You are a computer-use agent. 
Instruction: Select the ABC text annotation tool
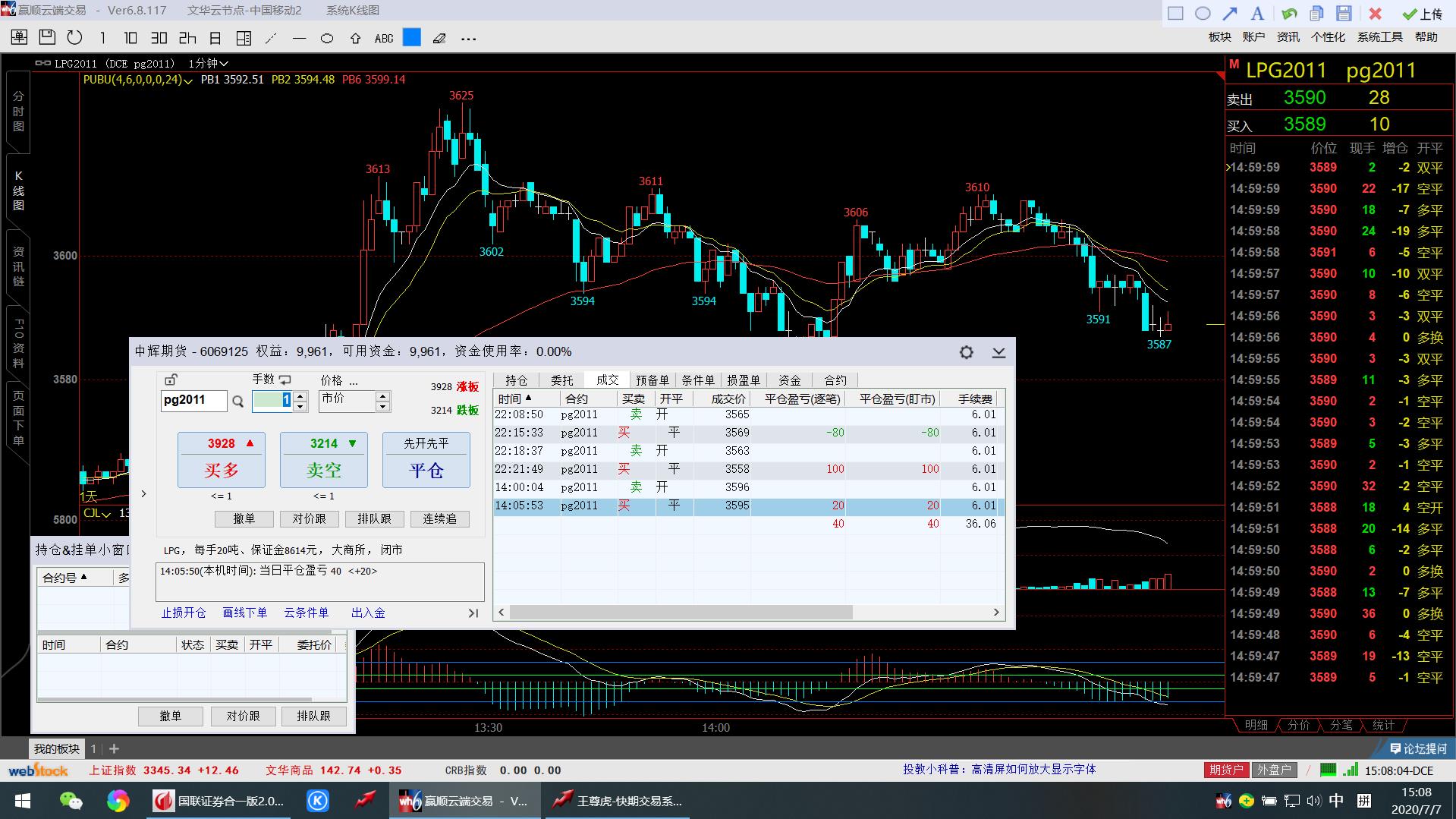[x=384, y=38]
